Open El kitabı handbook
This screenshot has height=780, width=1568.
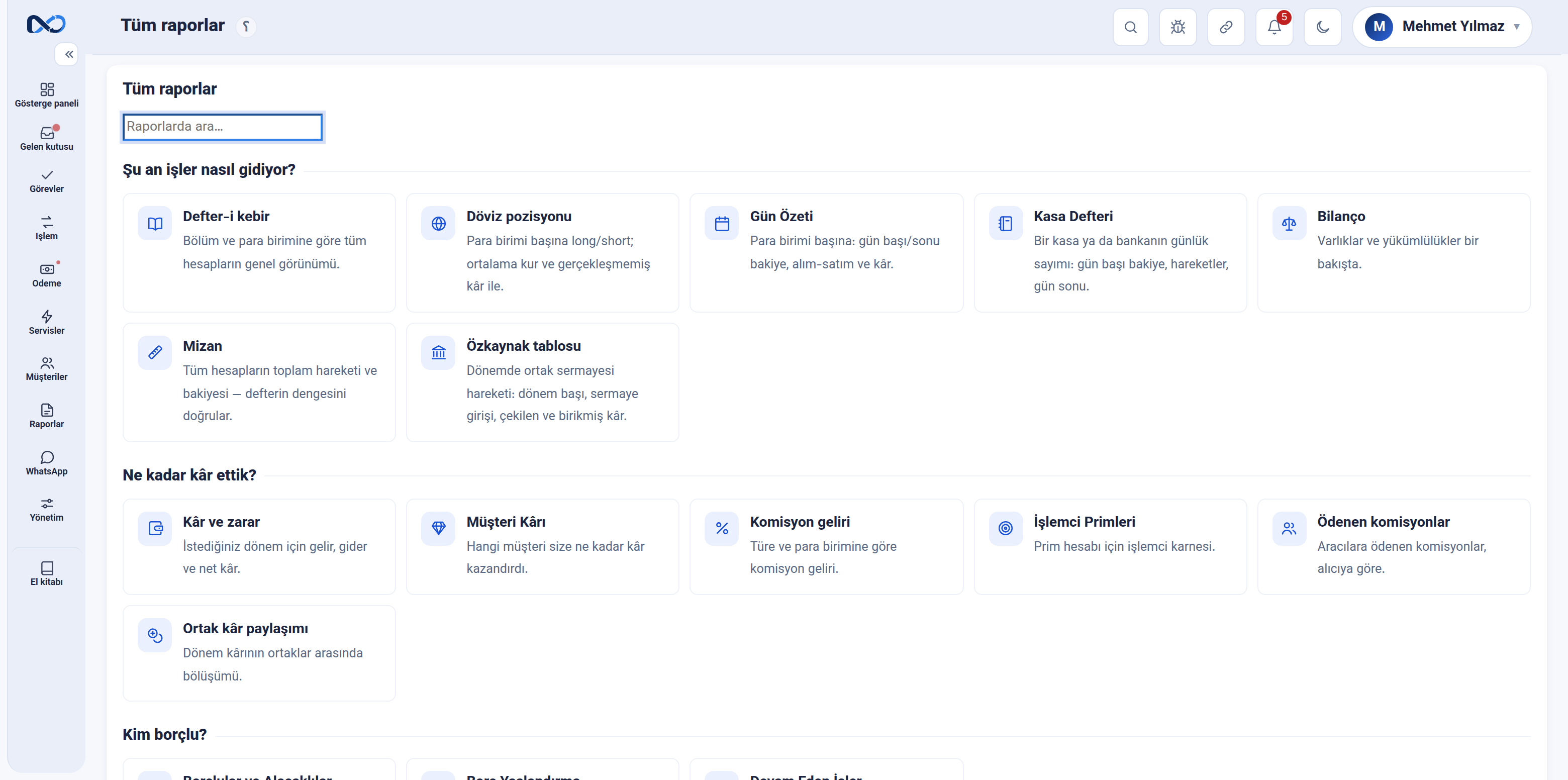47,573
